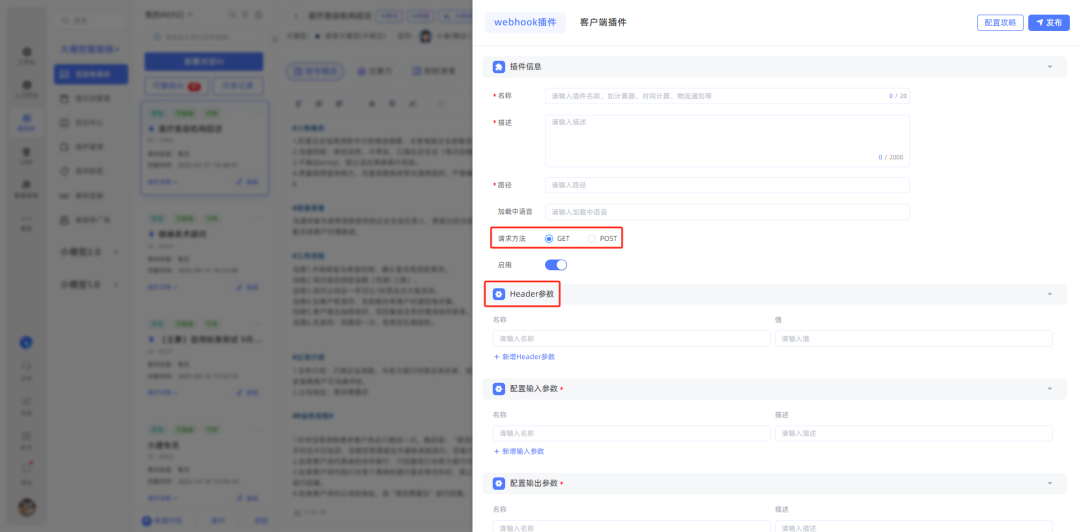Toggle the 启用 switch
This screenshot has height=532, width=1080.
pyautogui.click(x=555, y=265)
